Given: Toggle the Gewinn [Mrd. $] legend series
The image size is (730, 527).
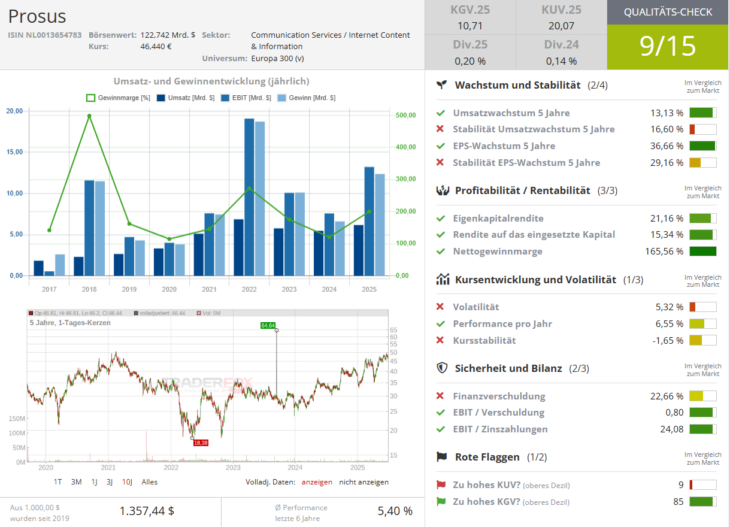Looking at the screenshot, I should (306, 98).
